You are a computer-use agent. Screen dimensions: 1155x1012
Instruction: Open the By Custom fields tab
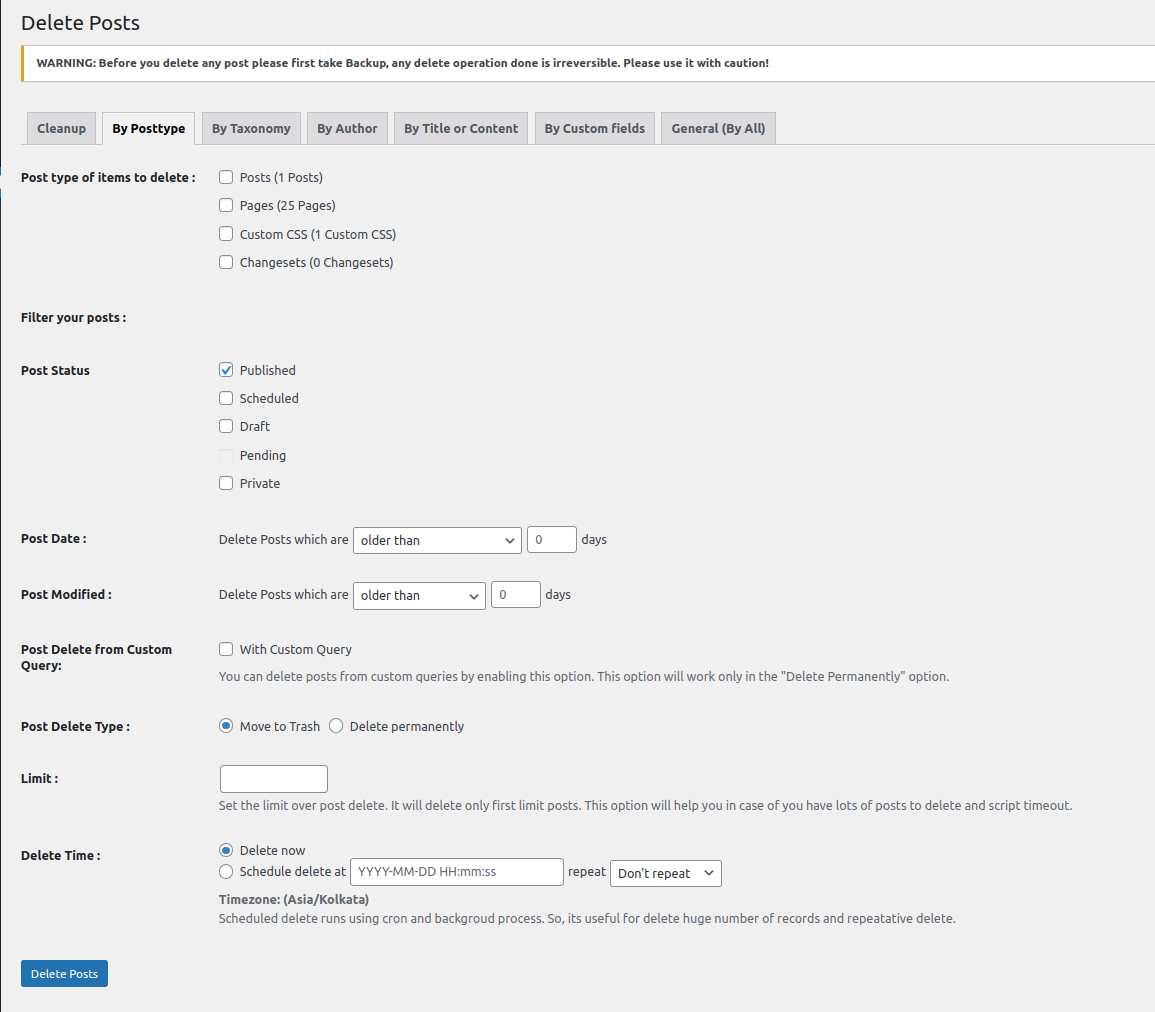tap(594, 128)
